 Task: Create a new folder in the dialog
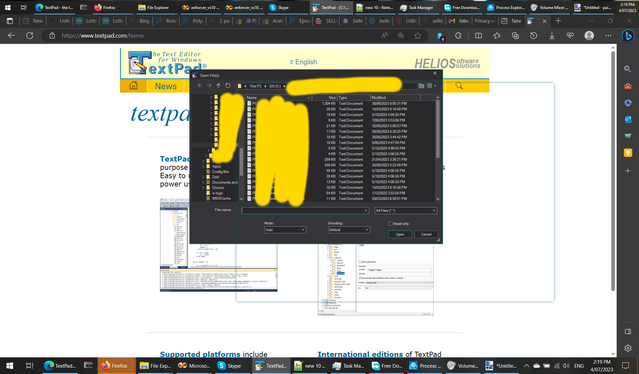421,86
